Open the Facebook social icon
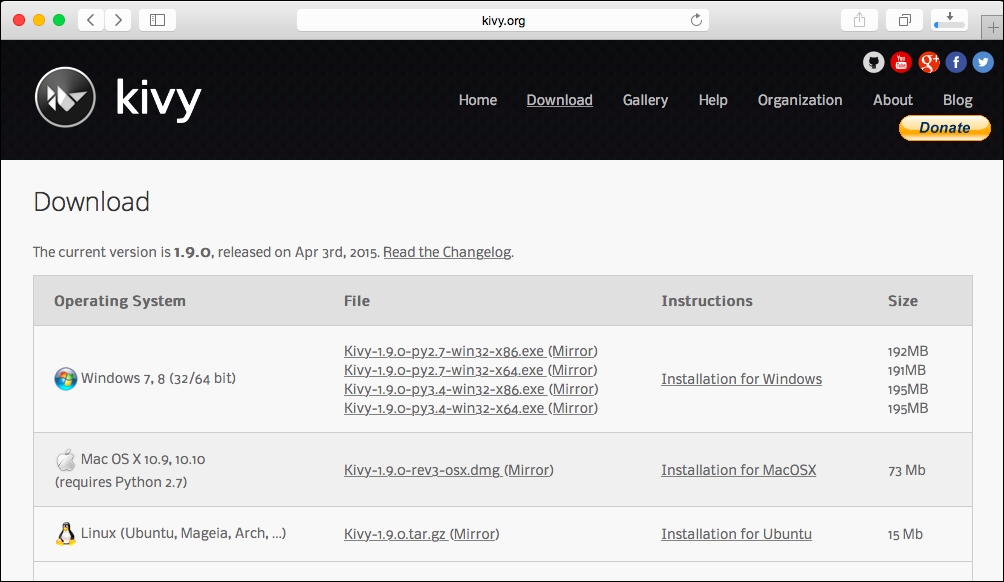This screenshot has width=1004, height=582. point(956,62)
